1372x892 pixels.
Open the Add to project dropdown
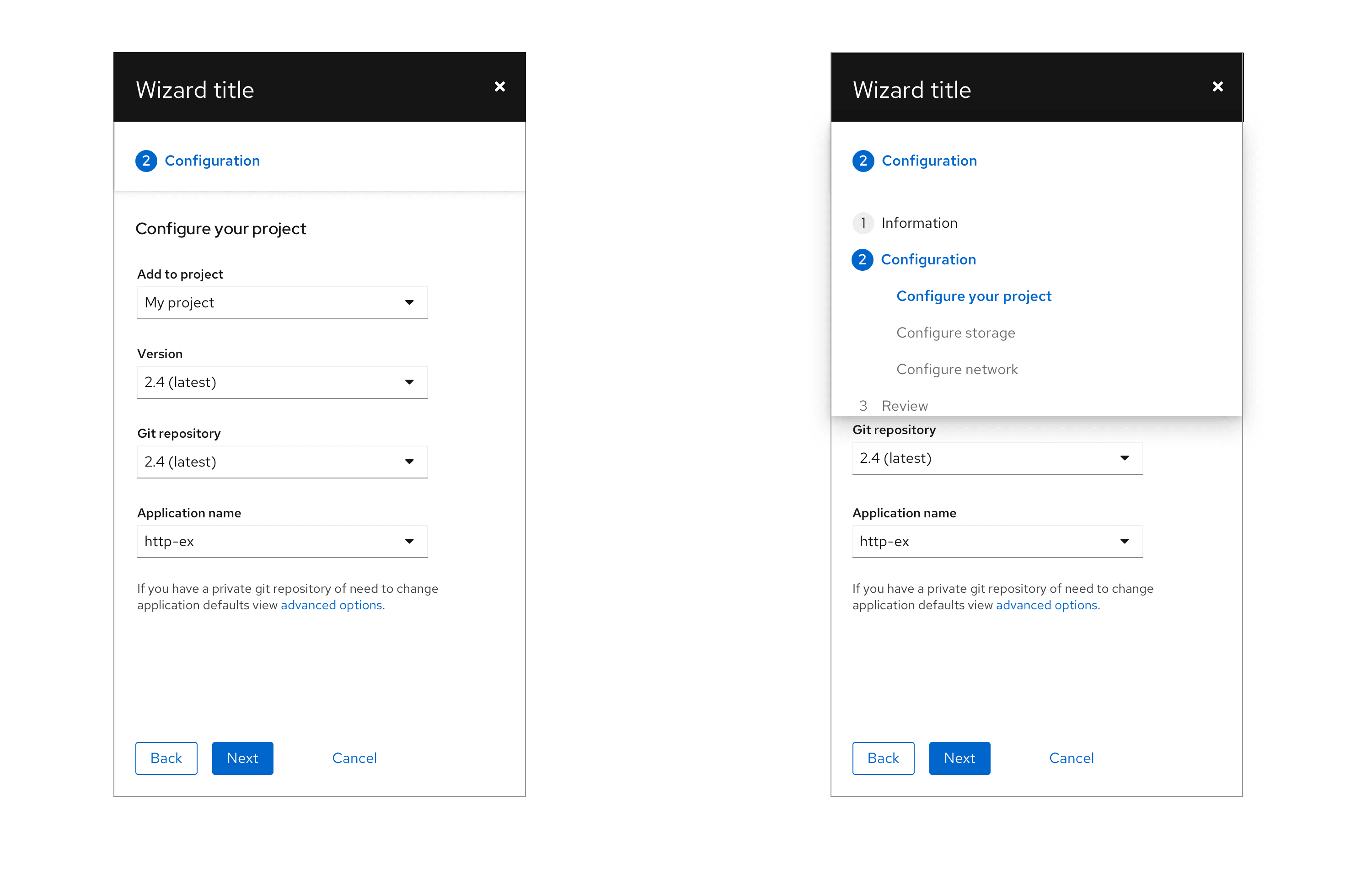tap(282, 303)
